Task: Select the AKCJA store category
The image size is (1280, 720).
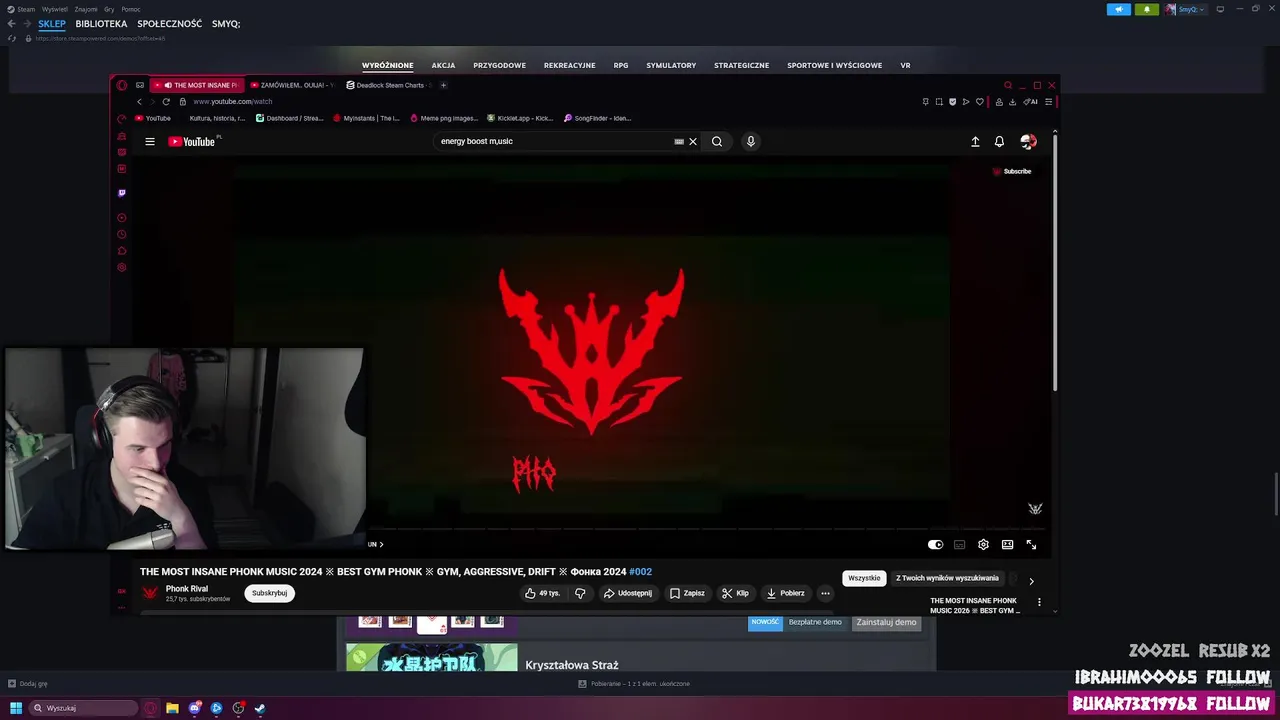Action: coord(443,65)
